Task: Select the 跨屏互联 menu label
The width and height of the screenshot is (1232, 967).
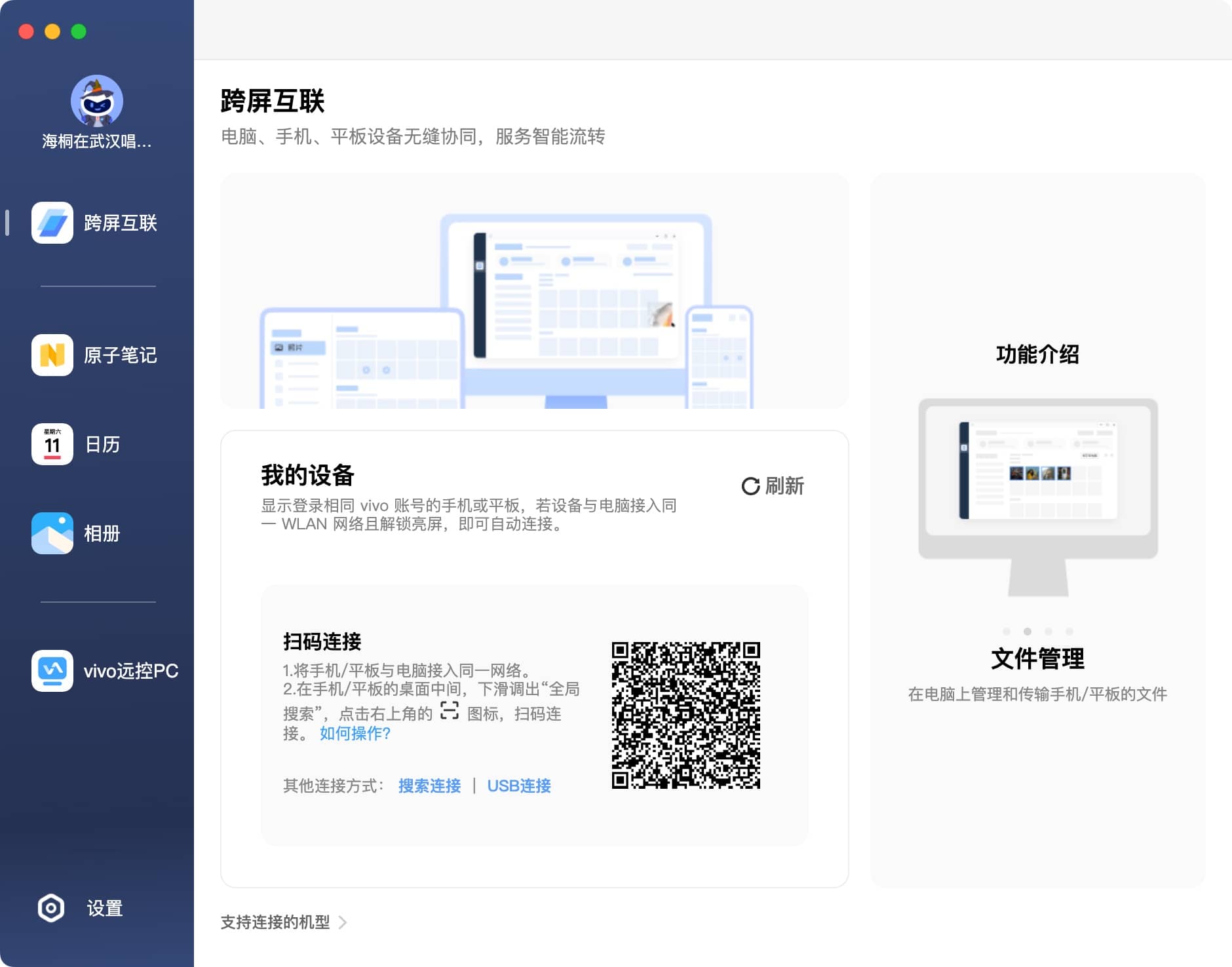Action: [121, 223]
